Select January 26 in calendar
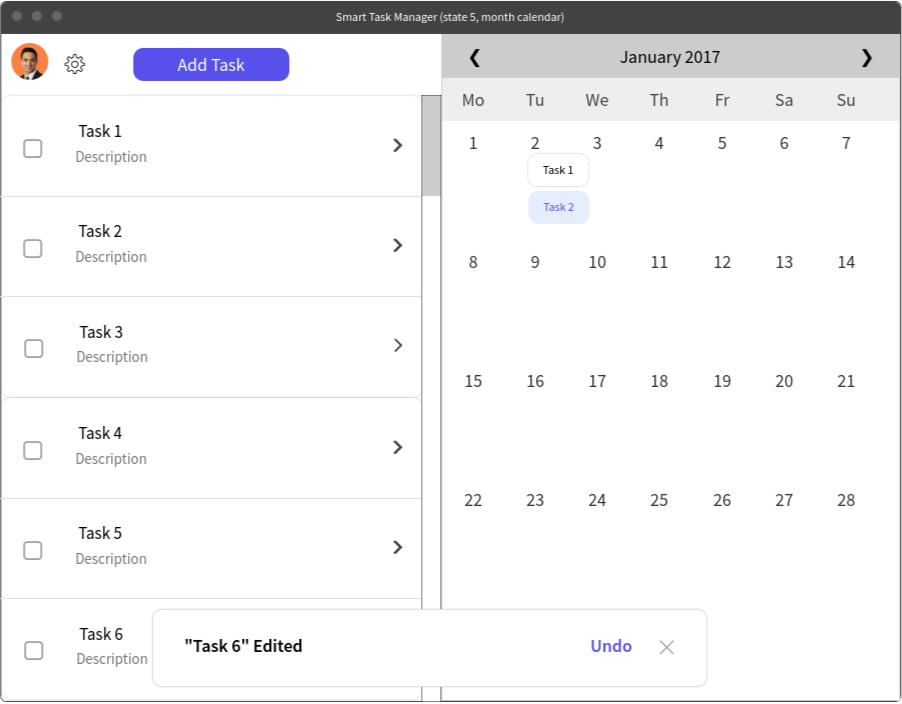The width and height of the screenshot is (902, 704). 722,500
